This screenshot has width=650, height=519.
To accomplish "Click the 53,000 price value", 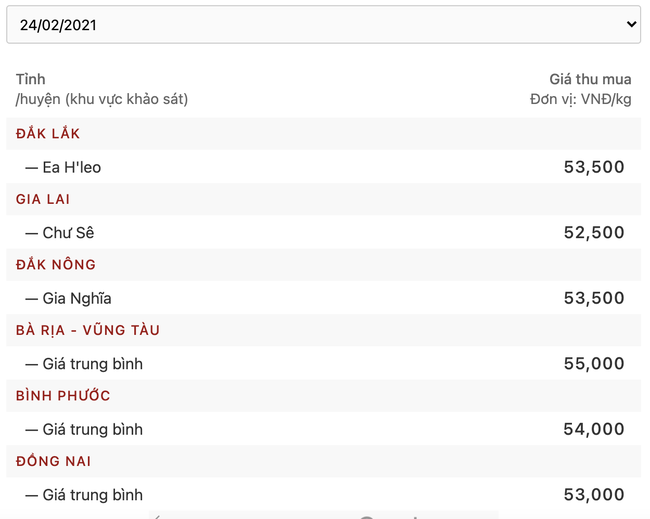I will [594, 495].
